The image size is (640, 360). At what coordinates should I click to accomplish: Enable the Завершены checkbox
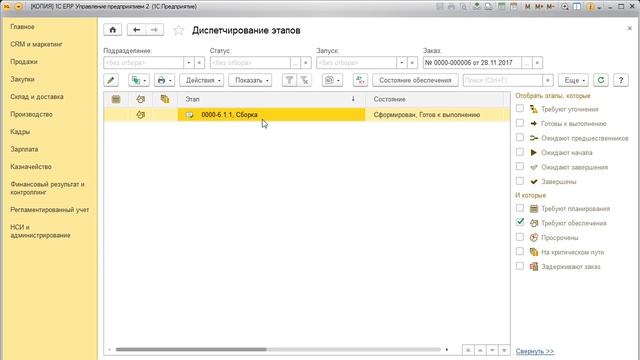click(x=520, y=181)
